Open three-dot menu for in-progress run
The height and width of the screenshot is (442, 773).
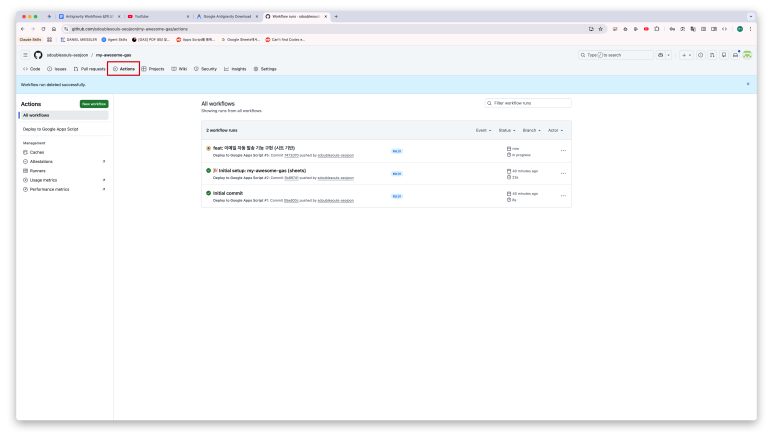point(563,150)
